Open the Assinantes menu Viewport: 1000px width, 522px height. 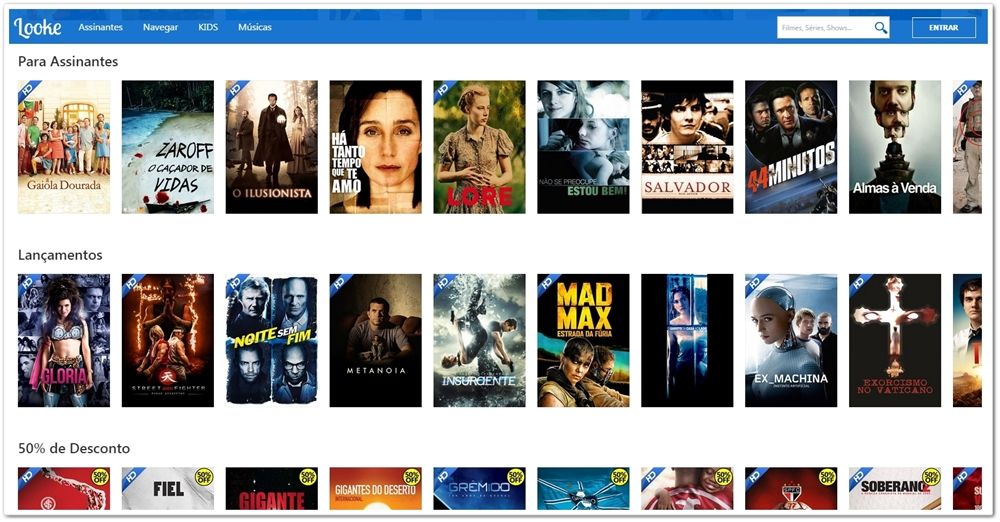[100, 27]
